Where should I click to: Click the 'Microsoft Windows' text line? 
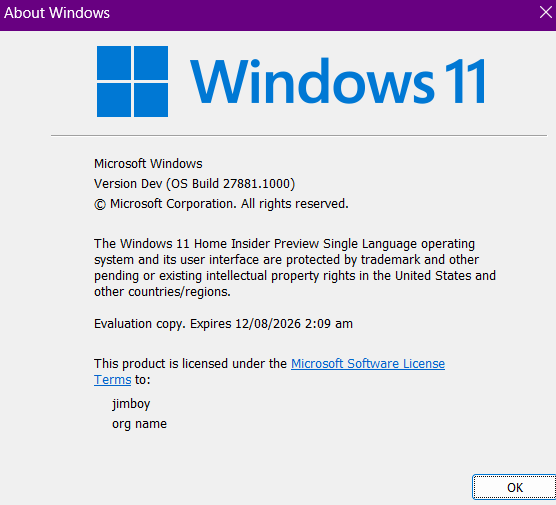pos(148,163)
